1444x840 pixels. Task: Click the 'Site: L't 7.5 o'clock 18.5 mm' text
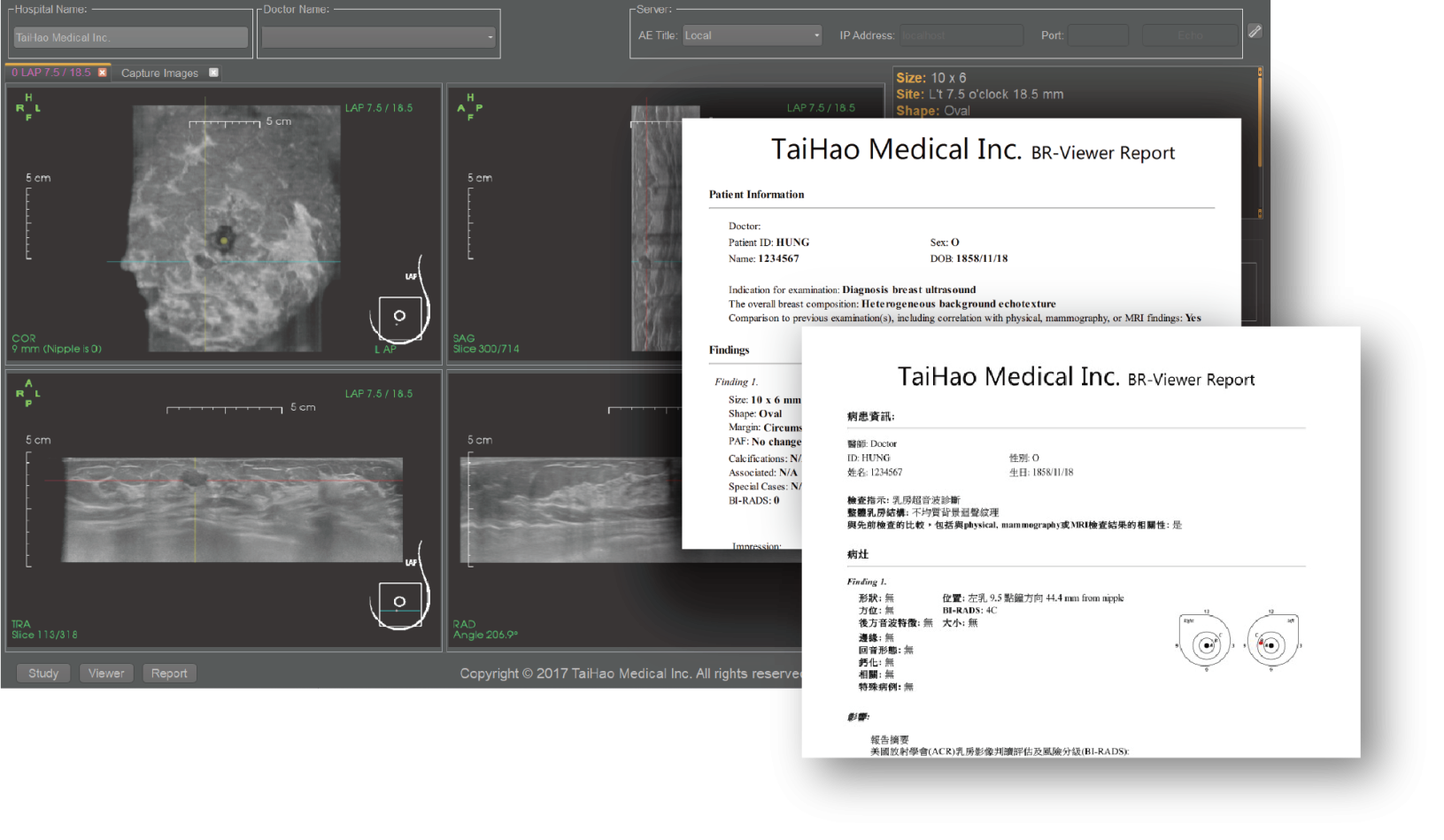pyautogui.click(x=980, y=94)
